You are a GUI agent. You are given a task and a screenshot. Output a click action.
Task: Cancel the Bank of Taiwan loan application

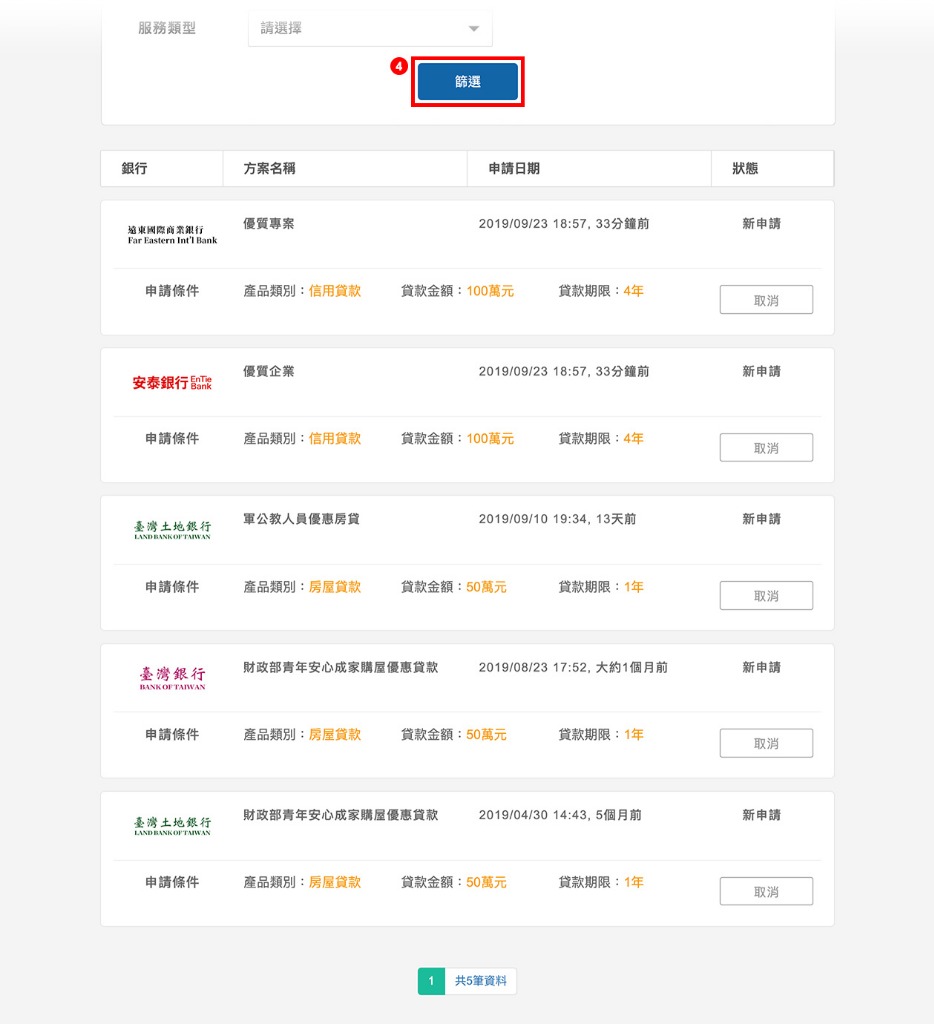766,744
